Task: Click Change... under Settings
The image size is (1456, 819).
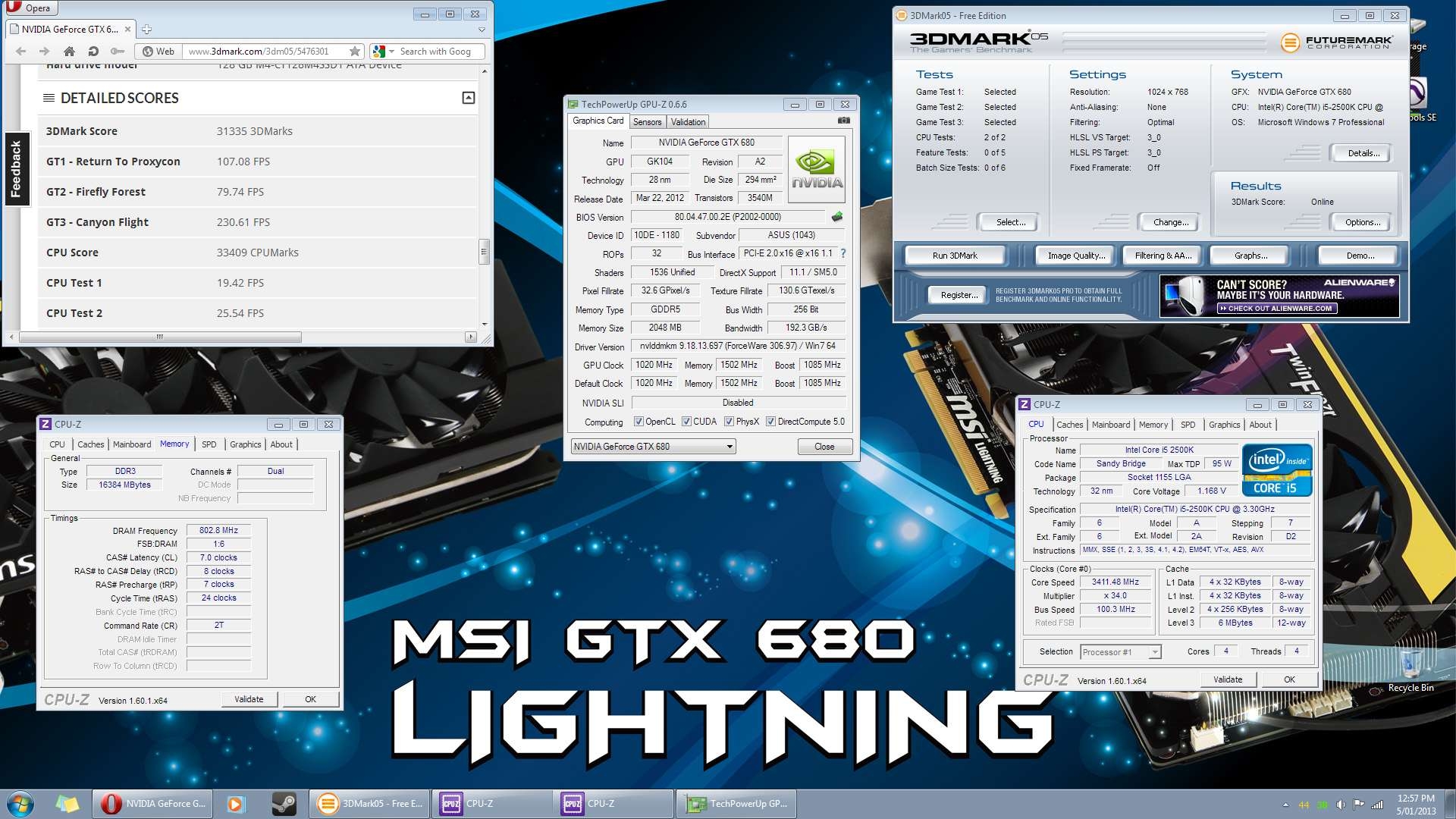Action: tap(1171, 222)
